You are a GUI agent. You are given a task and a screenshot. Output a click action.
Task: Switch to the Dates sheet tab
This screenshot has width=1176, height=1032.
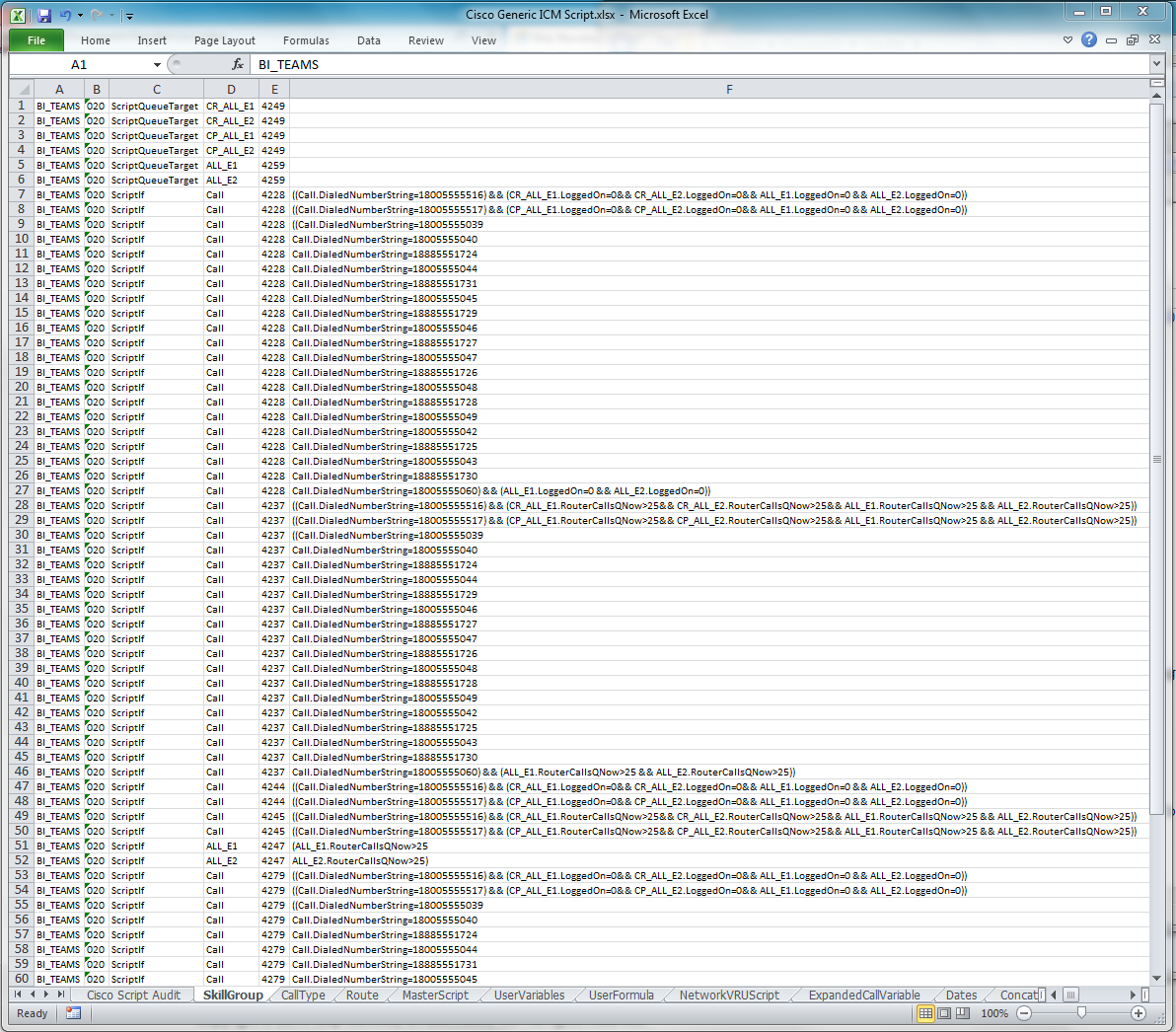click(x=961, y=995)
